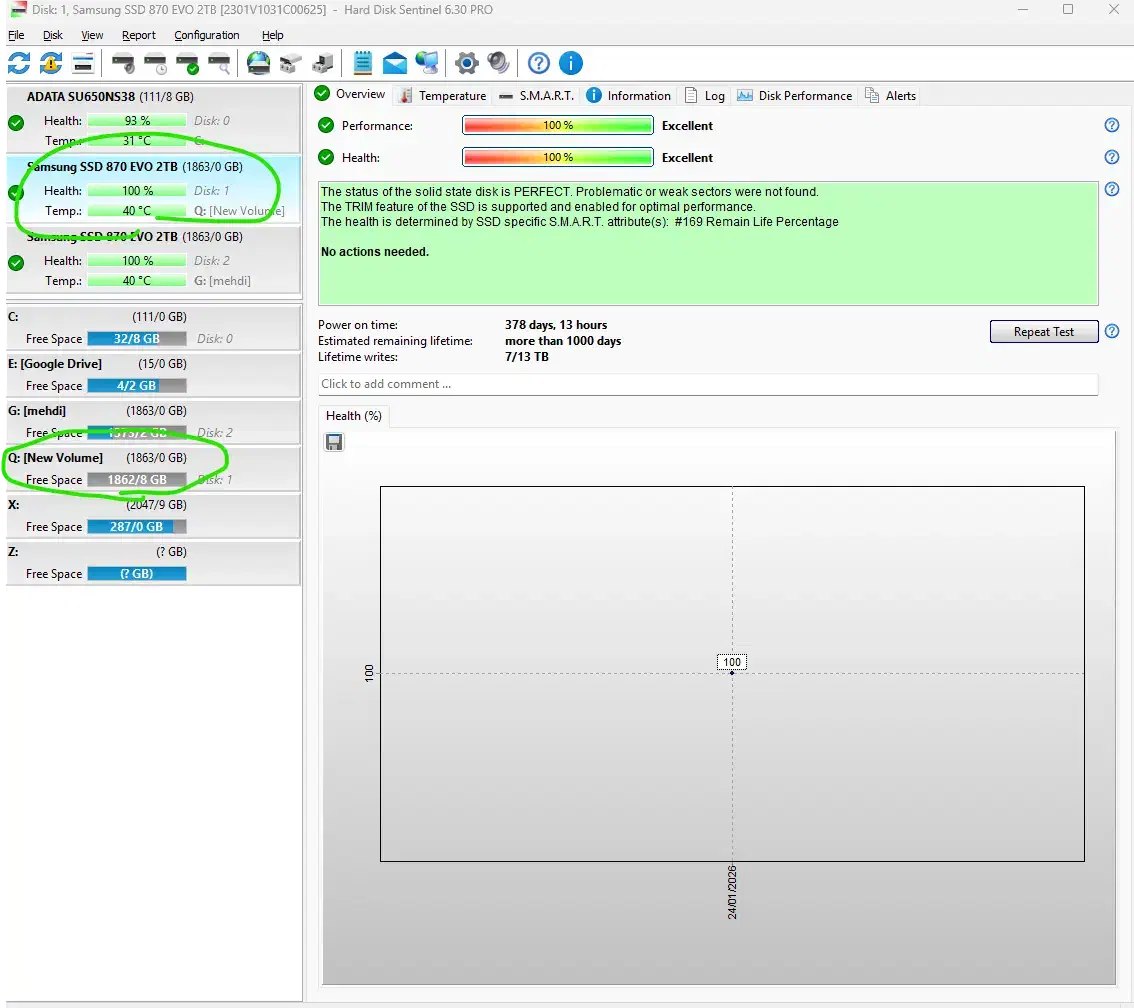Click the Health 100 % gradient bar
1134x1008 pixels.
tap(557, 158)
